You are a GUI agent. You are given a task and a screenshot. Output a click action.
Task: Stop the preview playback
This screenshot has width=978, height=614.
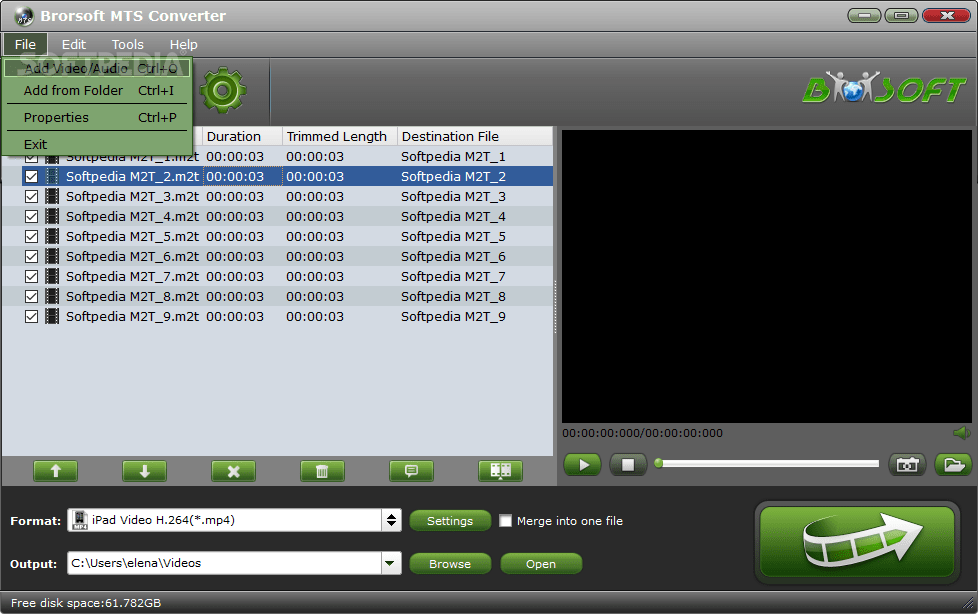point(628,465)
